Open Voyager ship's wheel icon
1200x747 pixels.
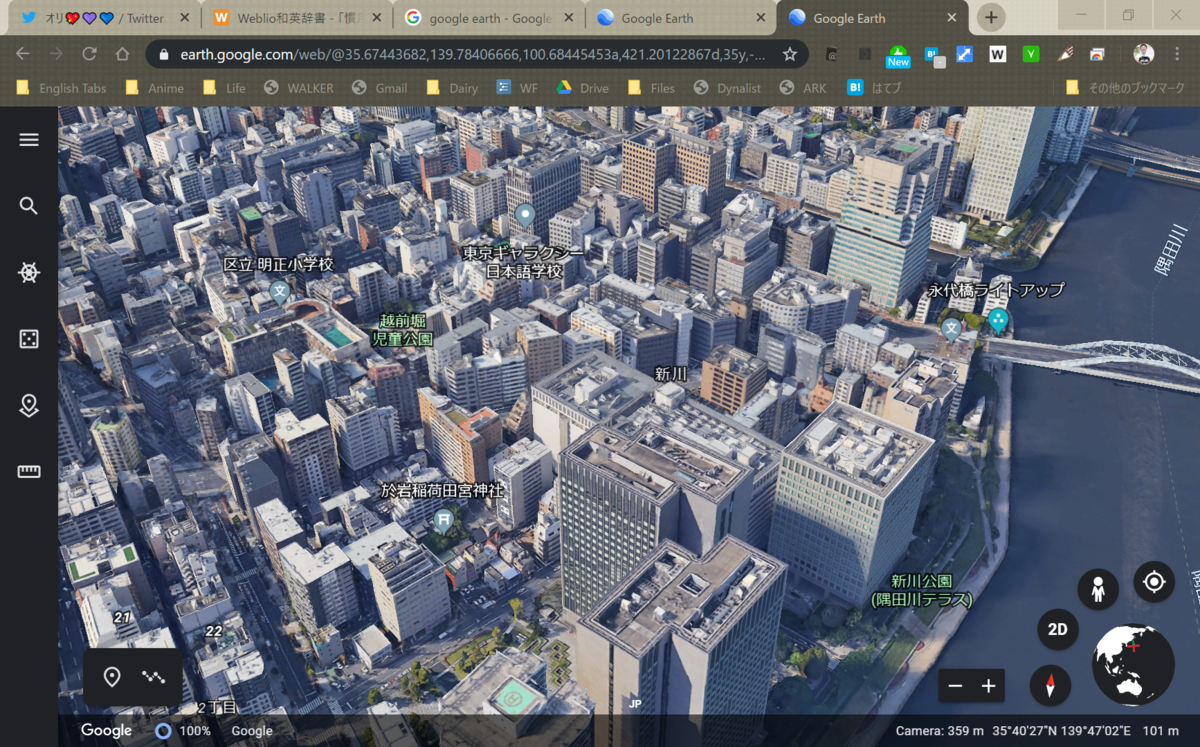29,273
